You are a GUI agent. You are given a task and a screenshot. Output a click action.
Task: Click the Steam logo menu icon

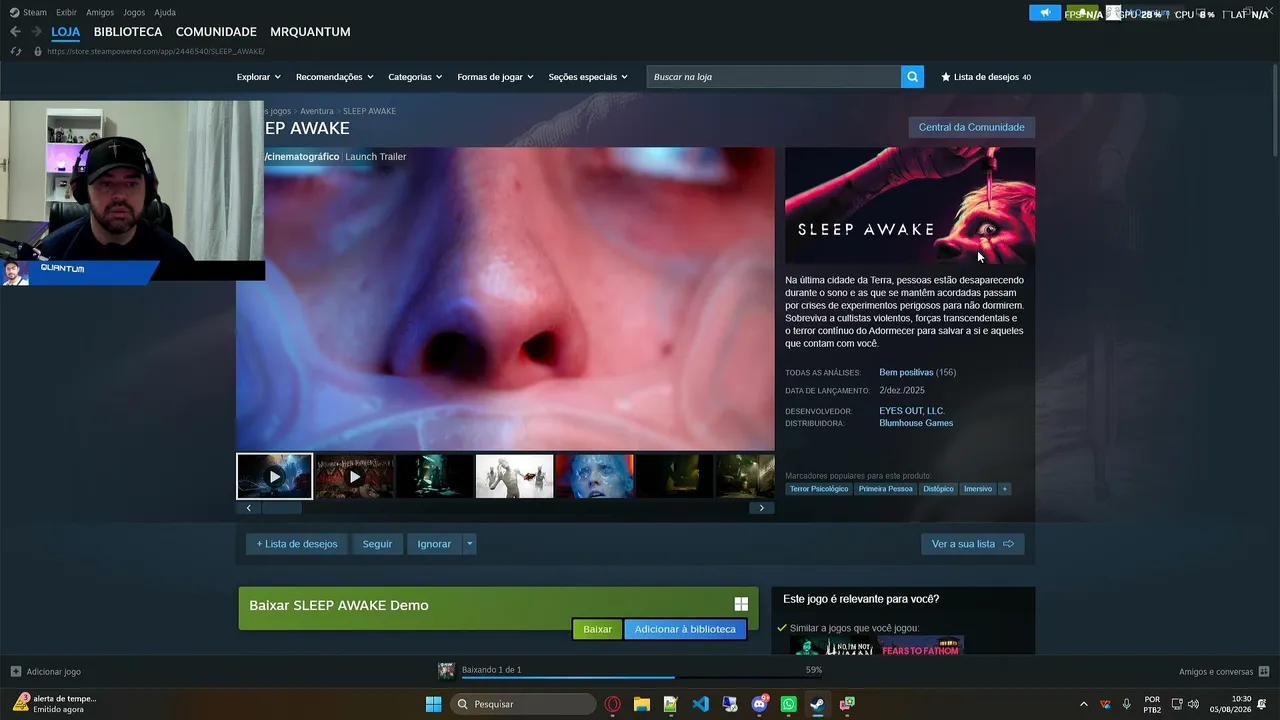point(14,13)
